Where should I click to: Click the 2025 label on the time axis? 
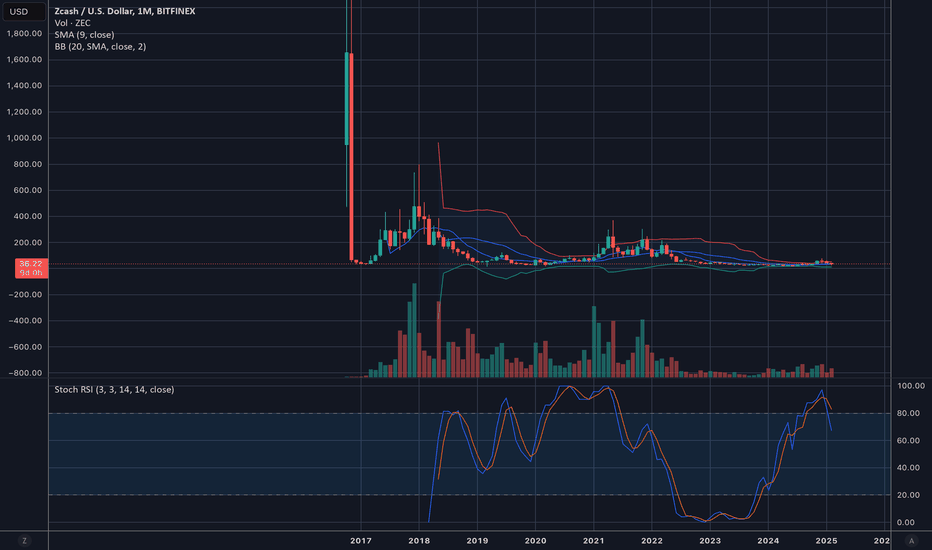(x=826, y=540)
